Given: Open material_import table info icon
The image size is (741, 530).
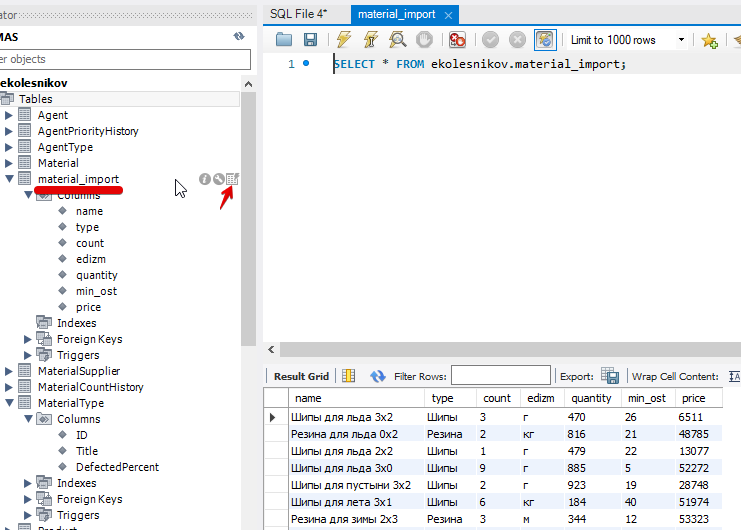Looking at the screenshot, I should point(204,179).
